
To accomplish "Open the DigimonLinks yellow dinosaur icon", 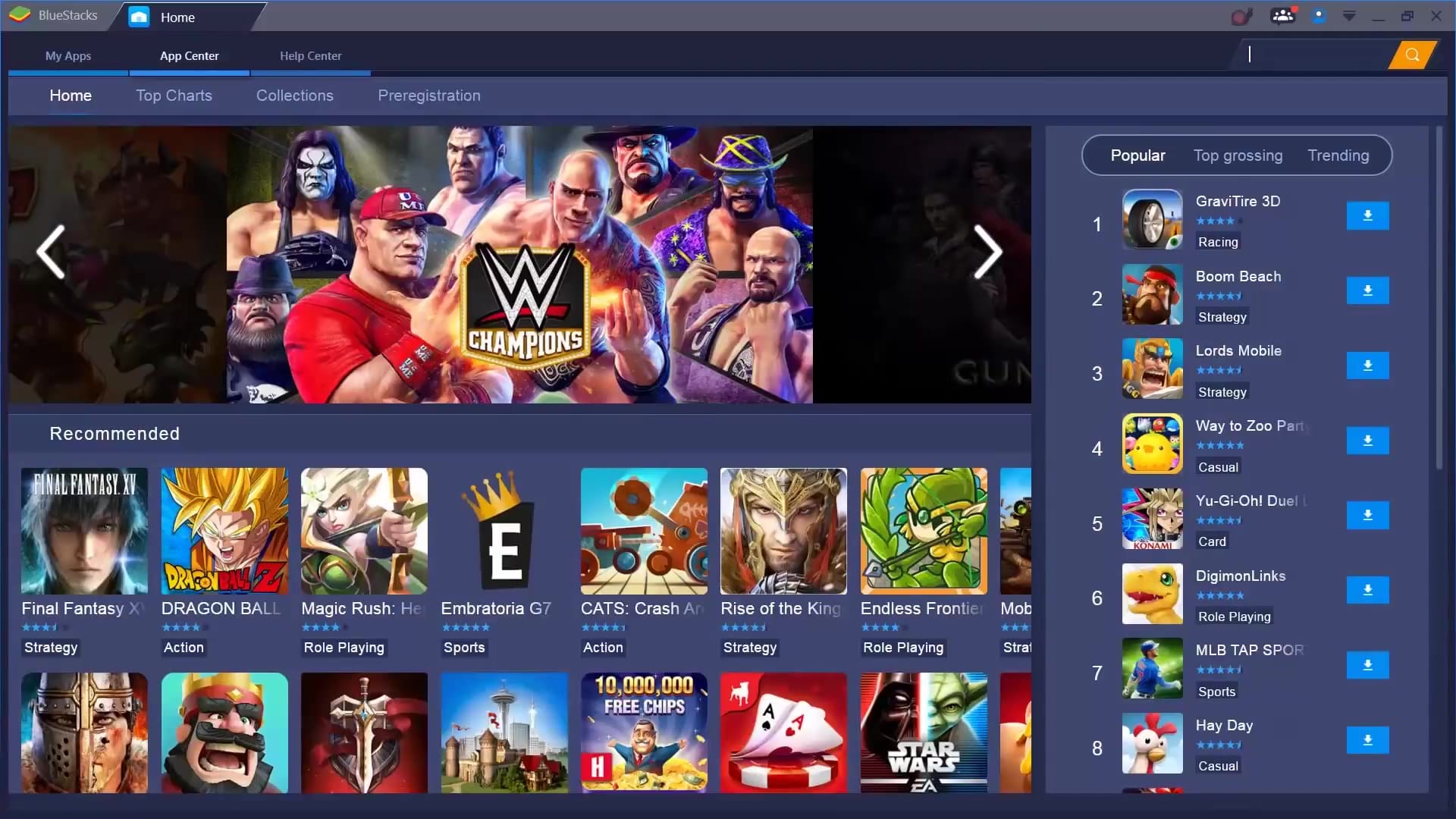I will tap(1152, 594).
